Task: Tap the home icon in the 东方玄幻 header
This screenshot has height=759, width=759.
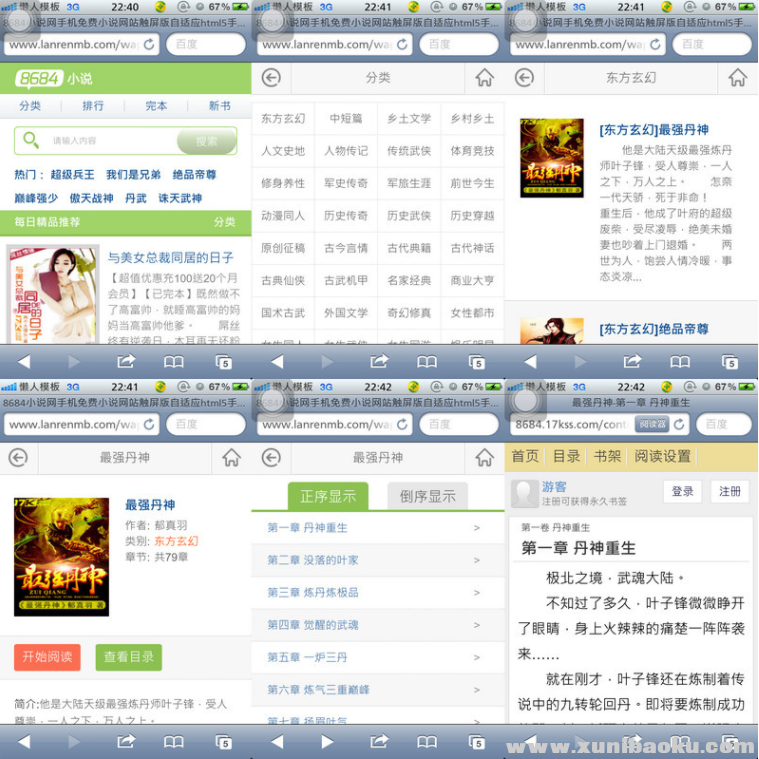Action: tap(738, 78)
